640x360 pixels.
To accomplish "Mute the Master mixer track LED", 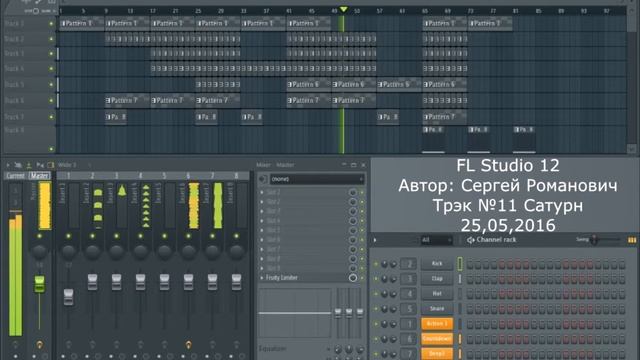I will (40, 236).
